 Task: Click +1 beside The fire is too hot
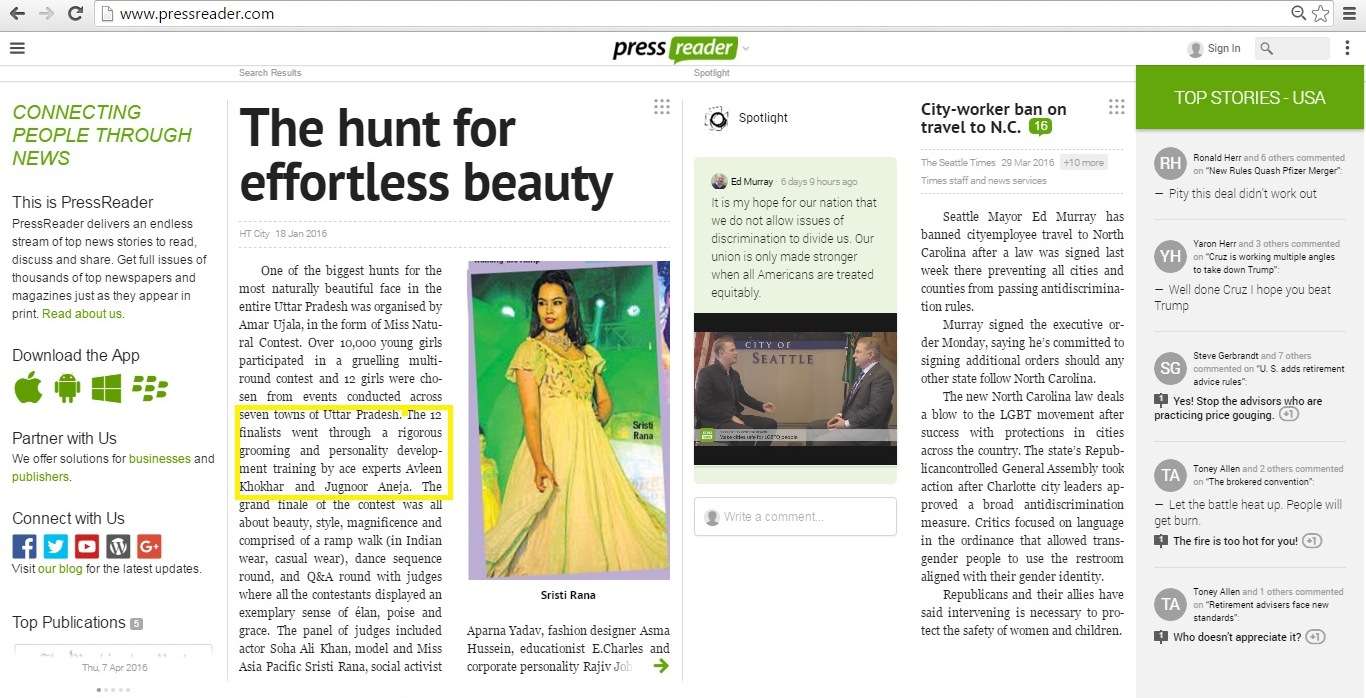(x=1312, y=541)
